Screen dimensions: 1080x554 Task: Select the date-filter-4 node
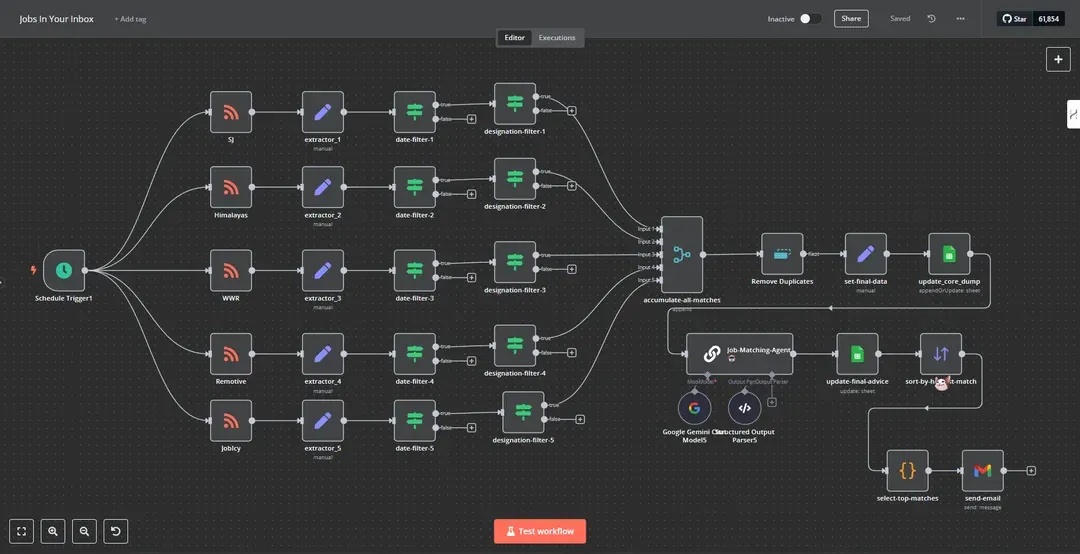point(414,353)
